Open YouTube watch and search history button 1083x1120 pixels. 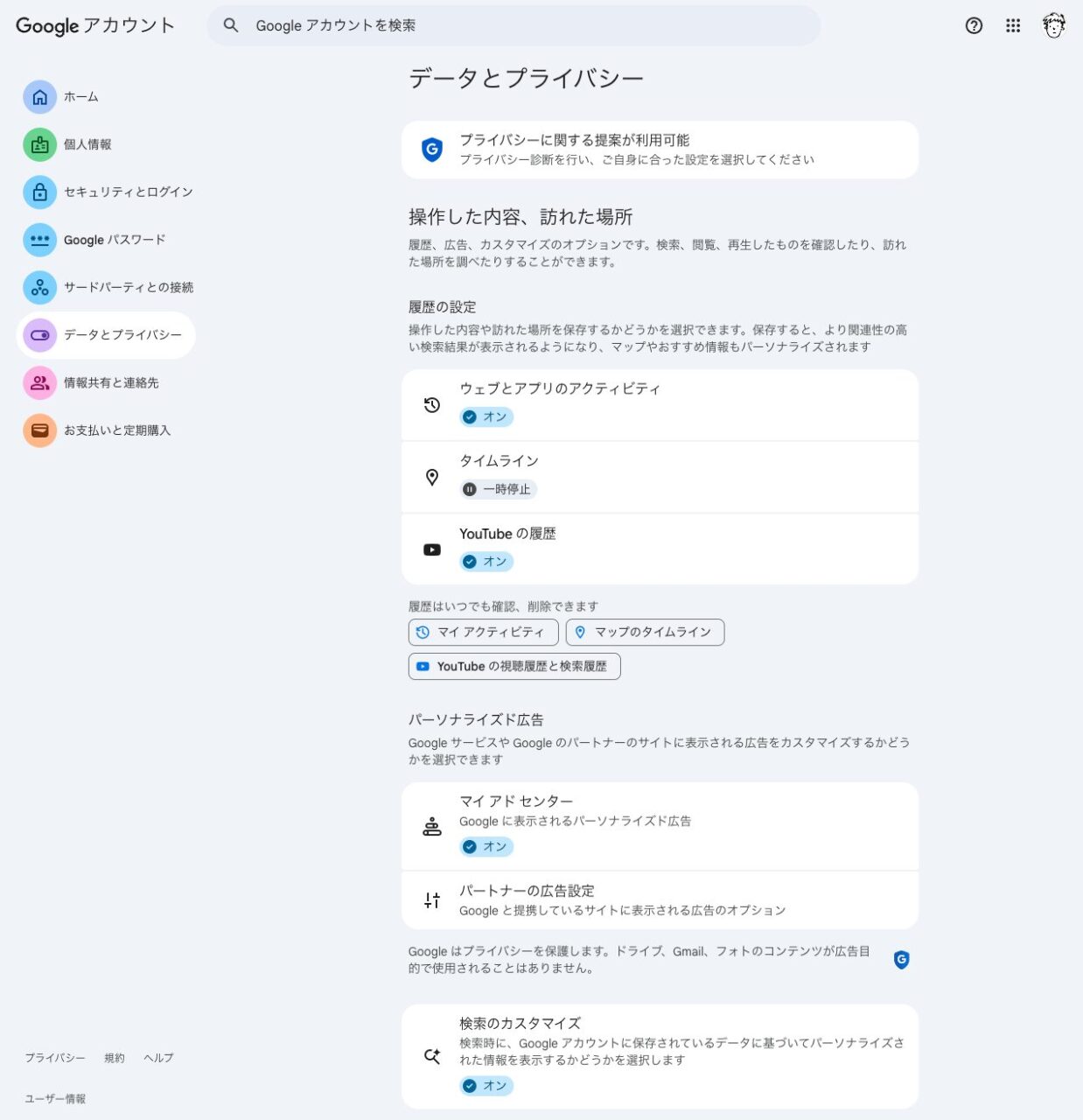(514, 667)
